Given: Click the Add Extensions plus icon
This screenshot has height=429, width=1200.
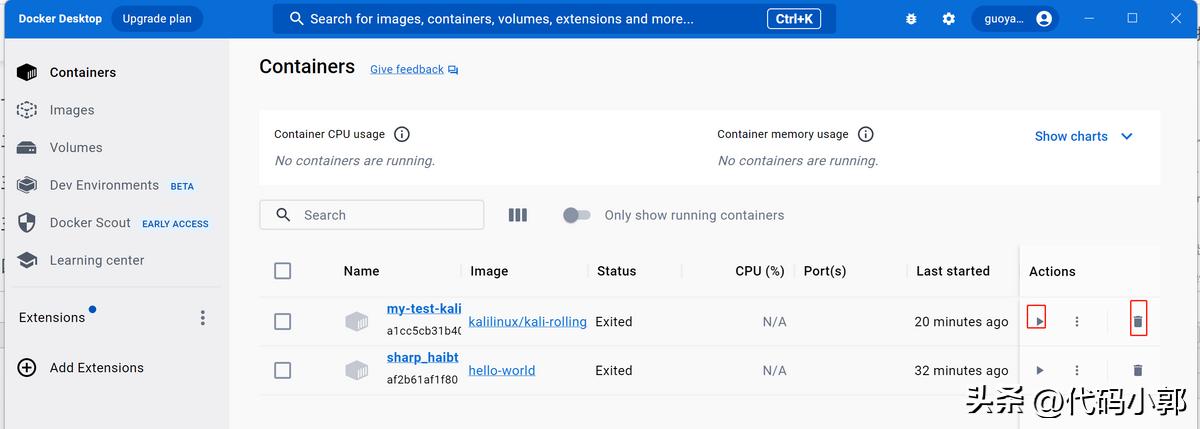Looking at the screenshot, I should coord(27,368).
